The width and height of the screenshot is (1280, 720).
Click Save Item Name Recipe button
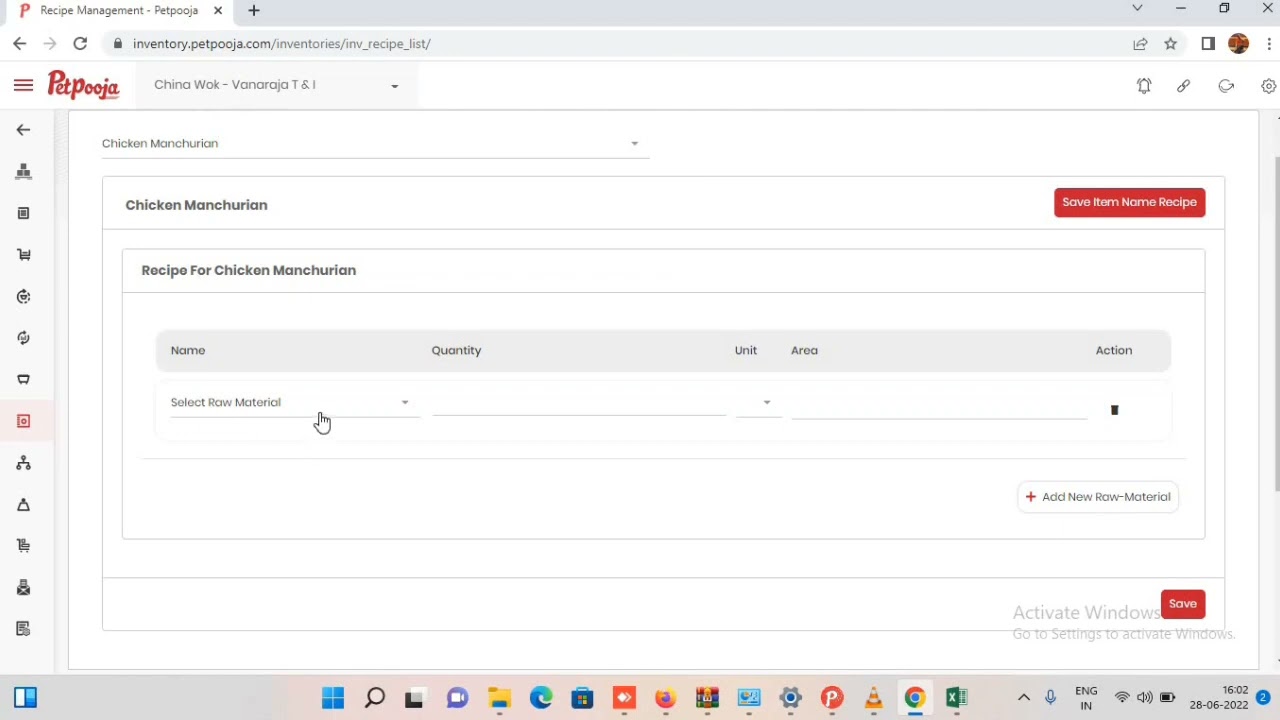tap(1129, 202)
